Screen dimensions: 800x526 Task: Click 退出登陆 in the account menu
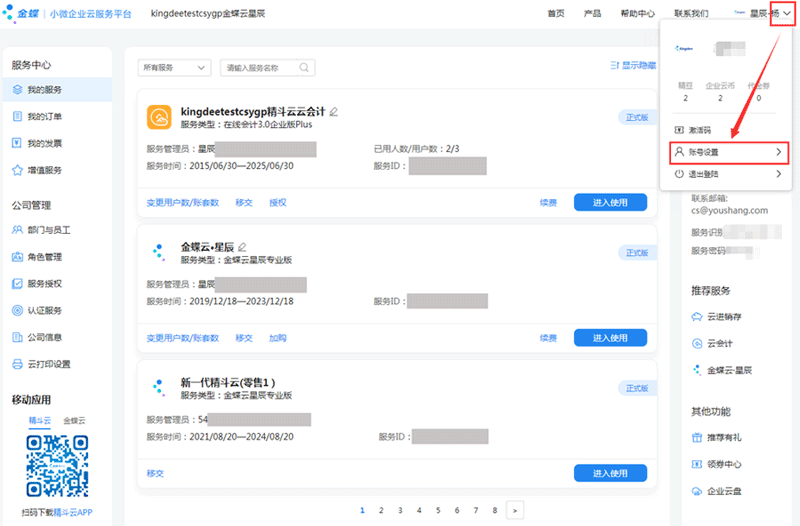pos(703,174)
